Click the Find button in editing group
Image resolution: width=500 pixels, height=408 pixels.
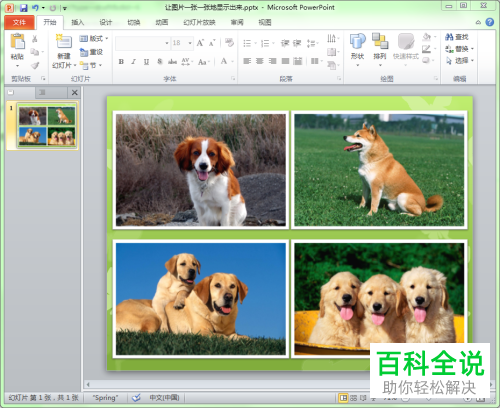[x=457, y=37]
